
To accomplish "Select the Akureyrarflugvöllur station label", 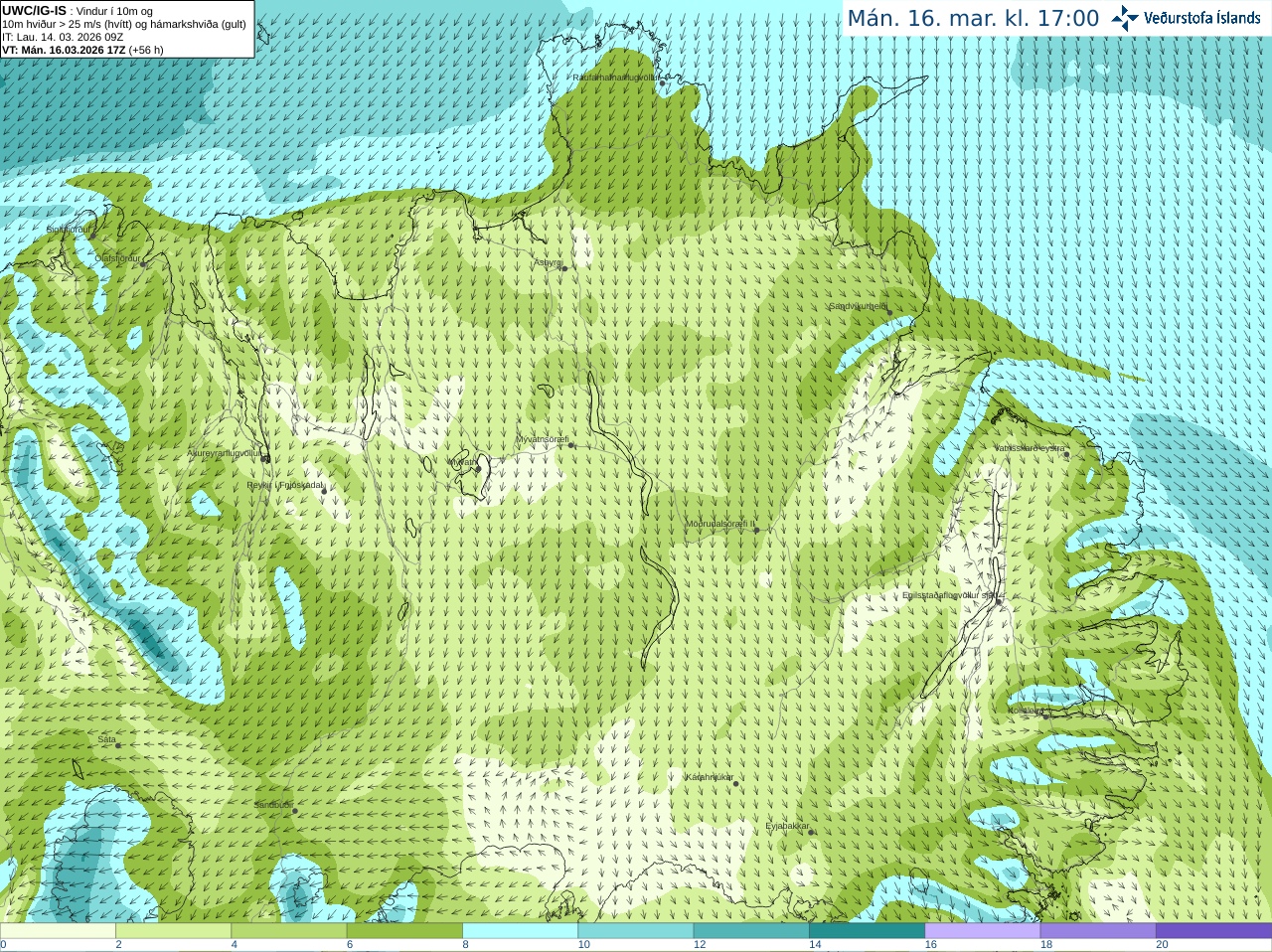I will click(225, 453).
